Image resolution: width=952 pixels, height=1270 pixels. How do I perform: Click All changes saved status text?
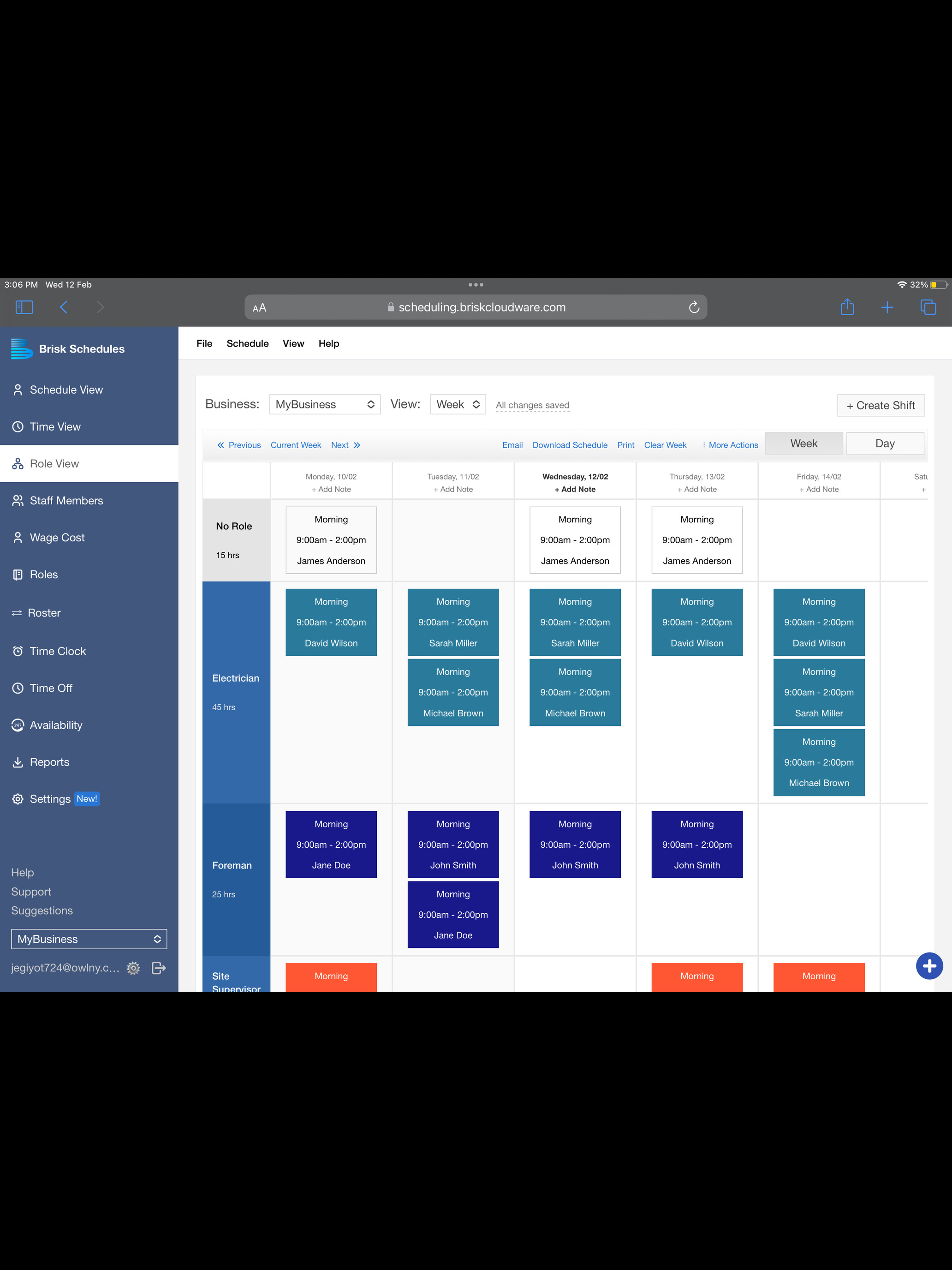click(x=533, y=405)
